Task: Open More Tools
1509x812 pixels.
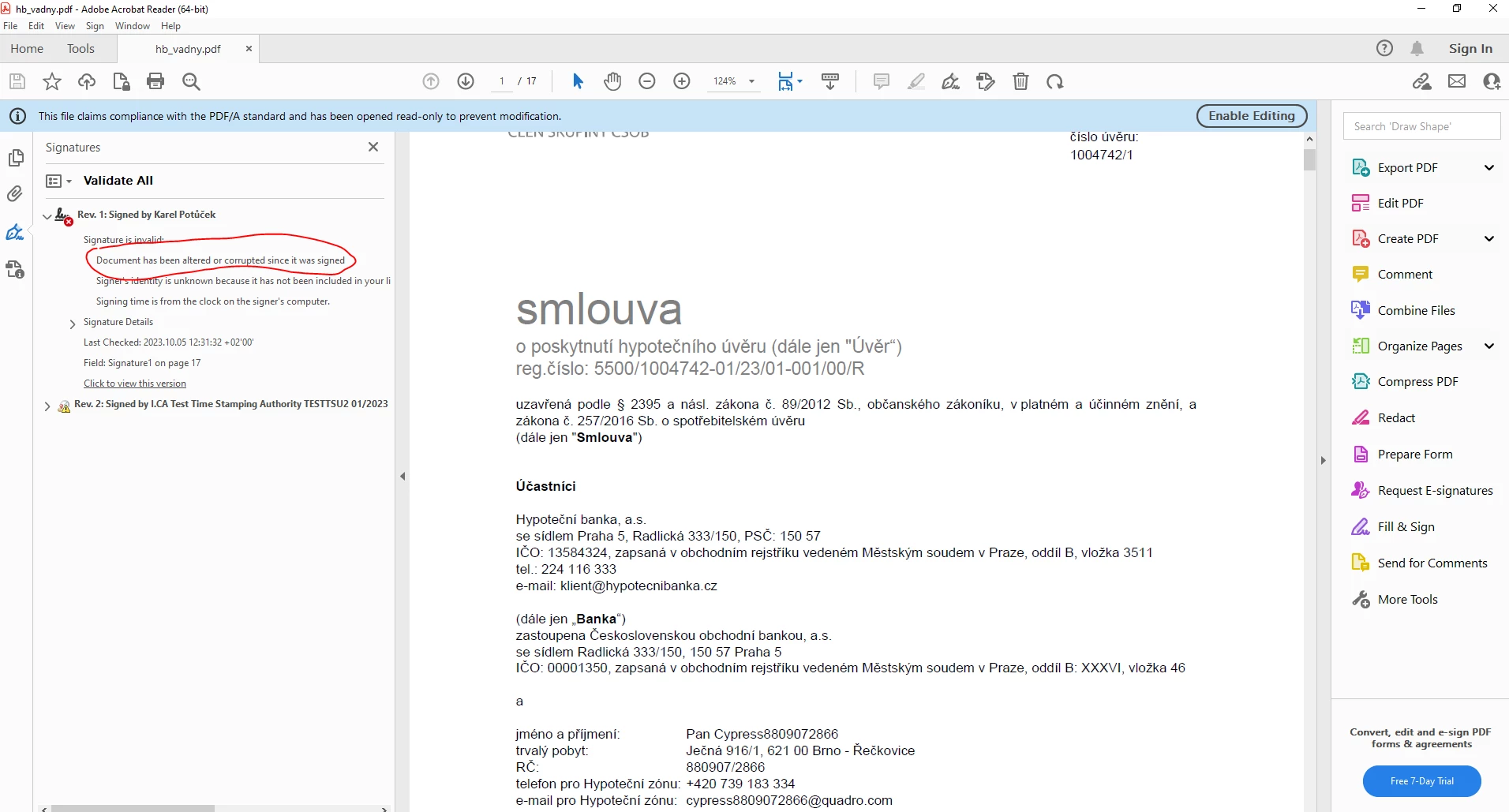Action: pos(1407,599)
